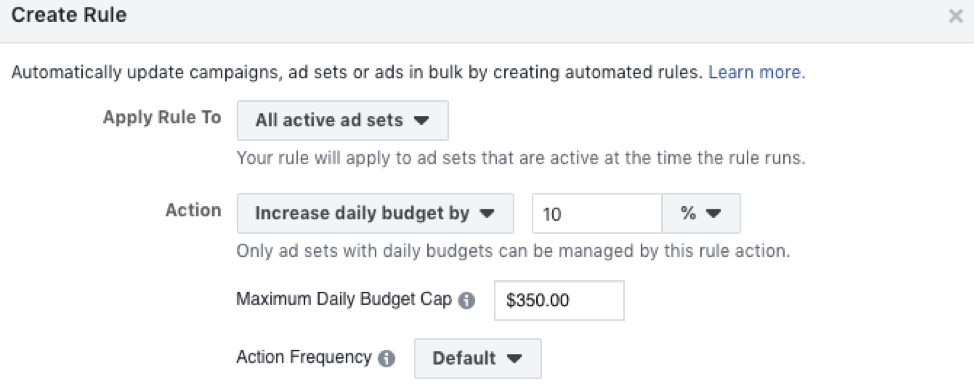Click the Action field label
Image resolution: width=974 pixels, height=391 pixels.
click(x=193, y=210)
